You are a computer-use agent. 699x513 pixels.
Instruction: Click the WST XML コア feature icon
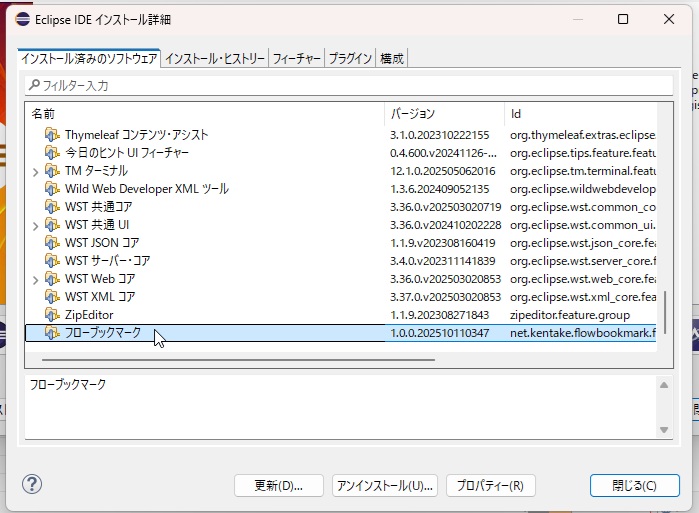[52, 297]
